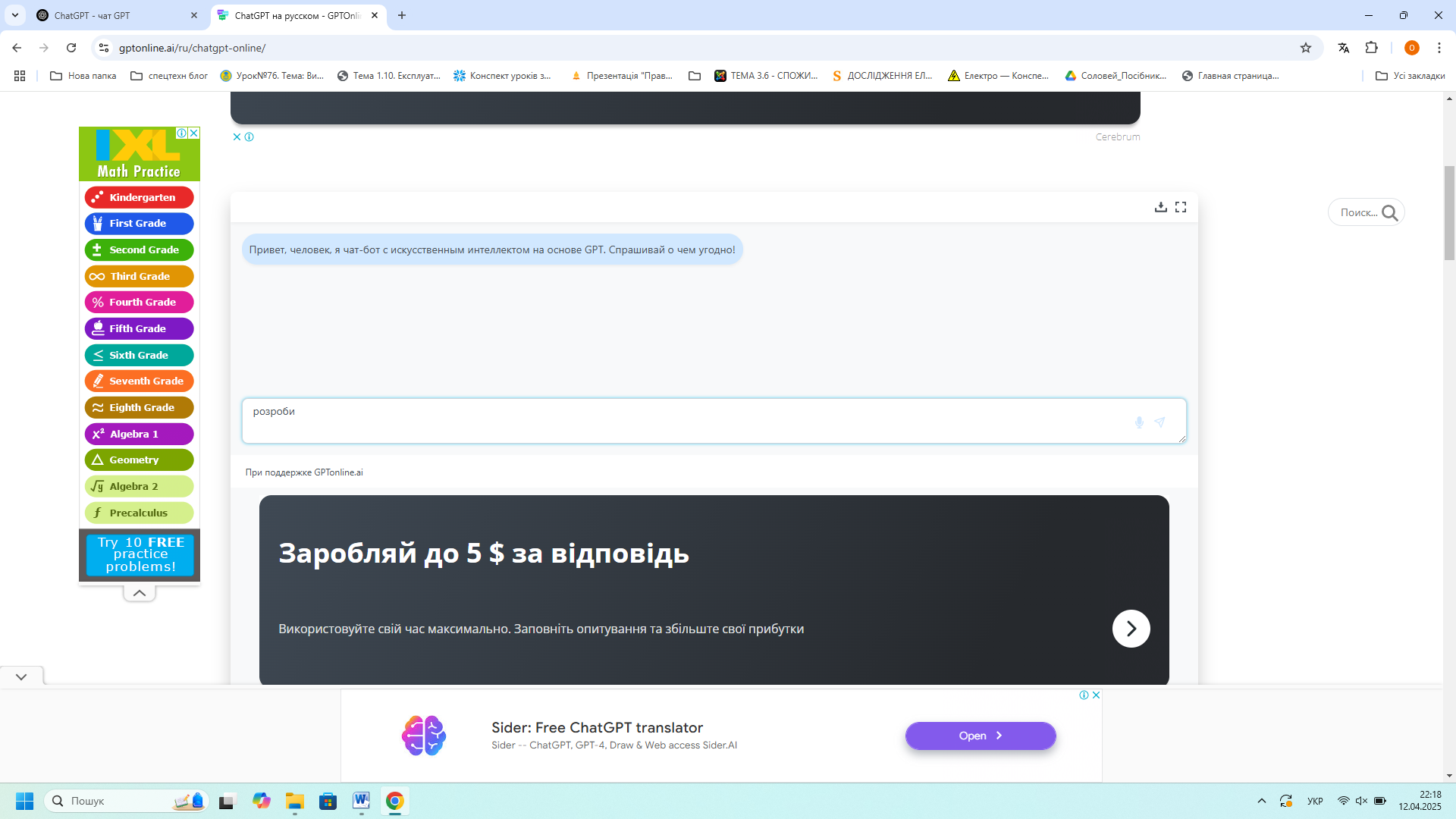The height and width of the screenshot is (819, 1456).
Task: Click the send message paper plane icon
Action: click(1159, 422)
